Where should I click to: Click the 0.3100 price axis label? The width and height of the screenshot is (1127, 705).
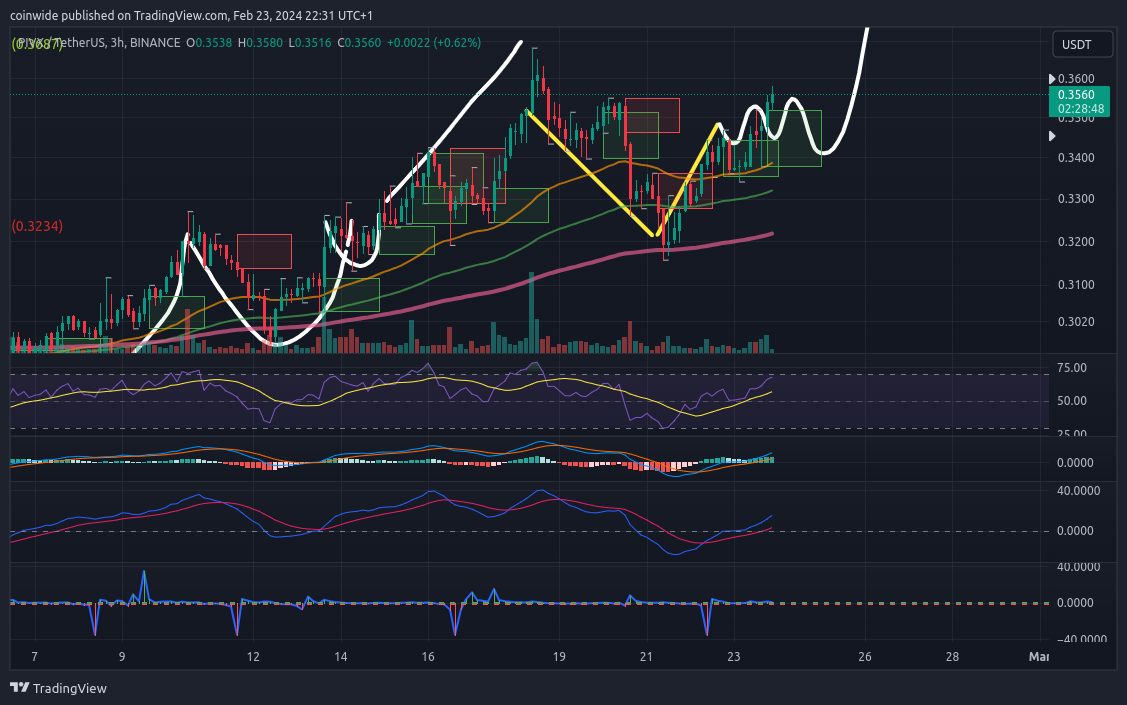1076,285
